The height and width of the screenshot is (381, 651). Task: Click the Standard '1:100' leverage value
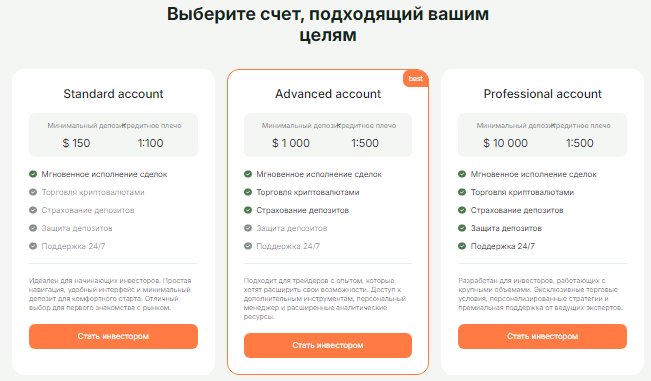pyautogui.click(x=150, y=143)
